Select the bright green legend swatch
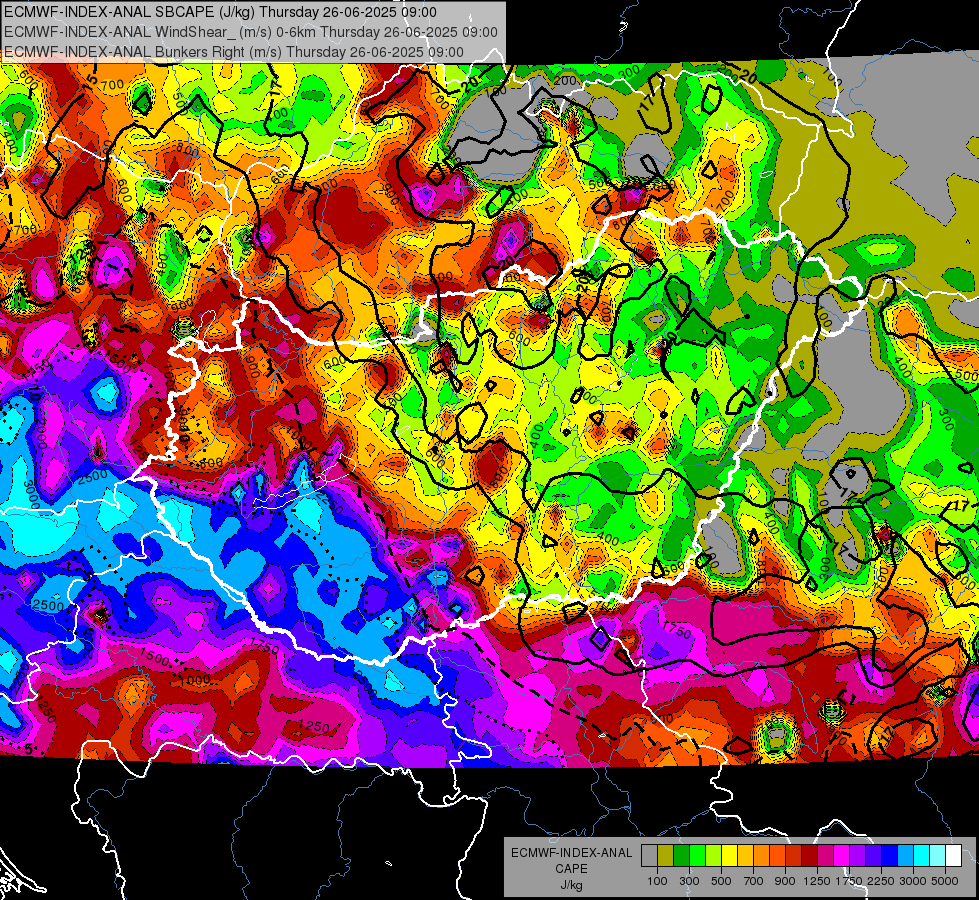979x900 pixels. (x=697, y=856)
